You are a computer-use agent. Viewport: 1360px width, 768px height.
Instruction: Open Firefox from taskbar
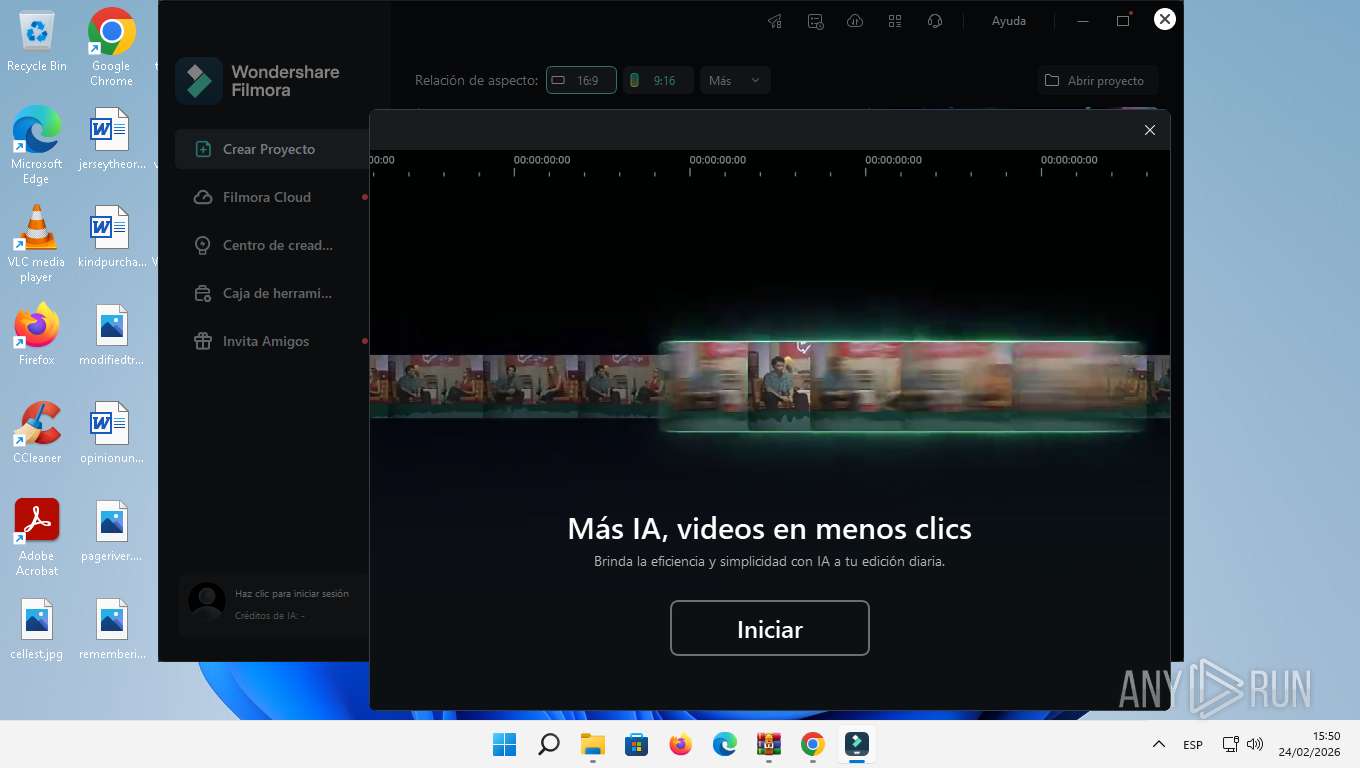tap(681, 744)
